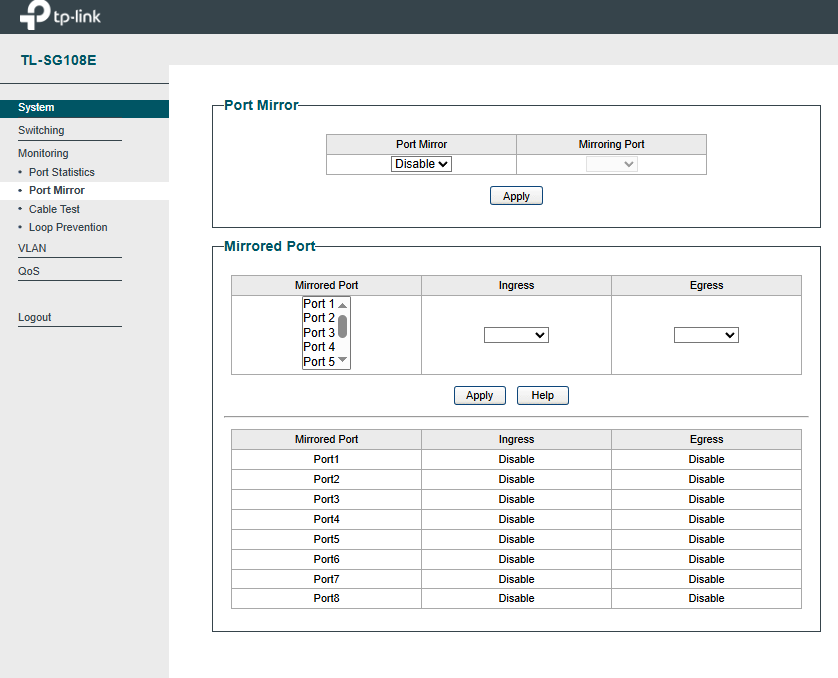Click Logout in the sidebar
Screen dimensions: 838x678
tap(35, 317)
